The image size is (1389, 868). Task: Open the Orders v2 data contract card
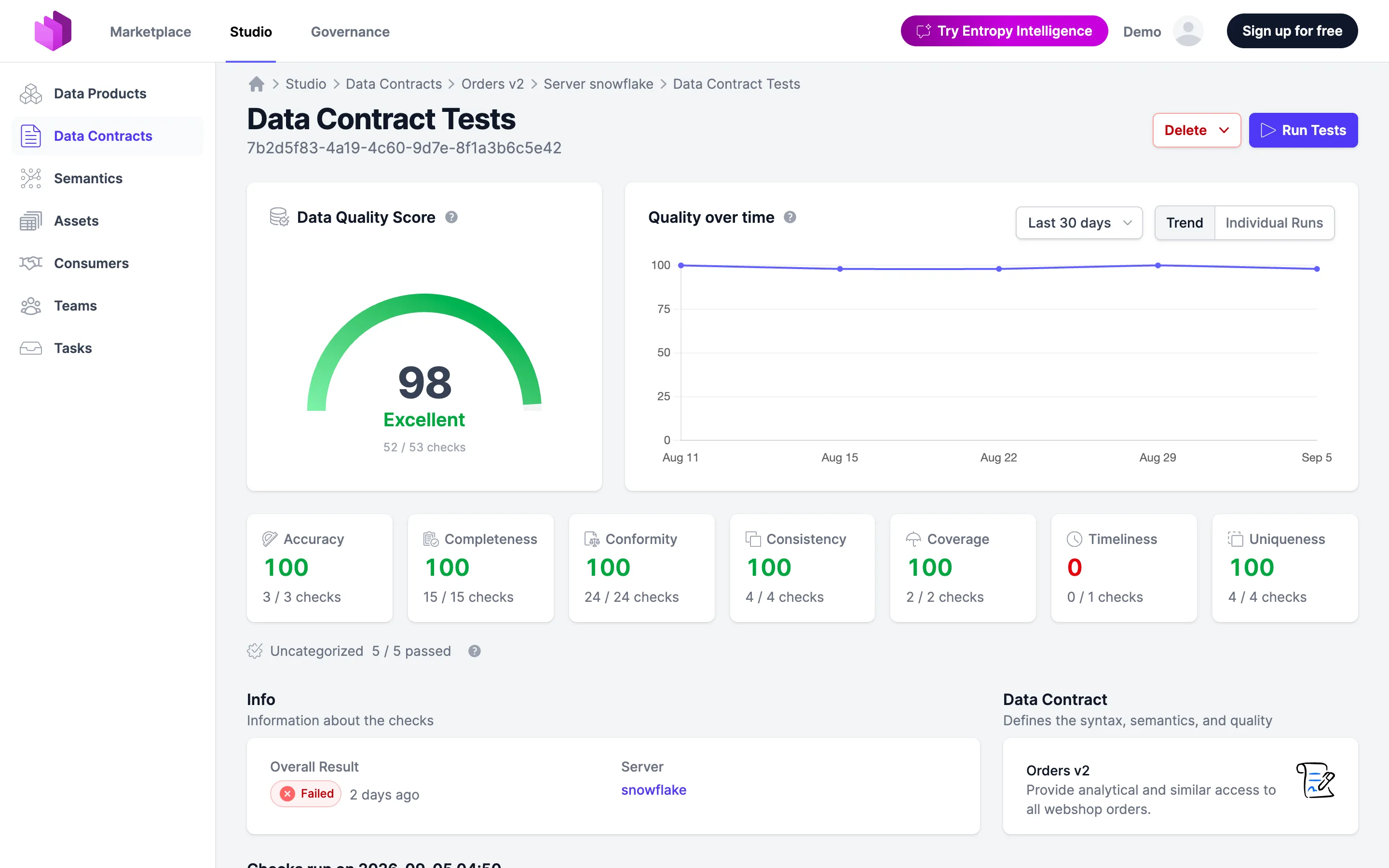pyautogui.click(x=1180, y=786)
